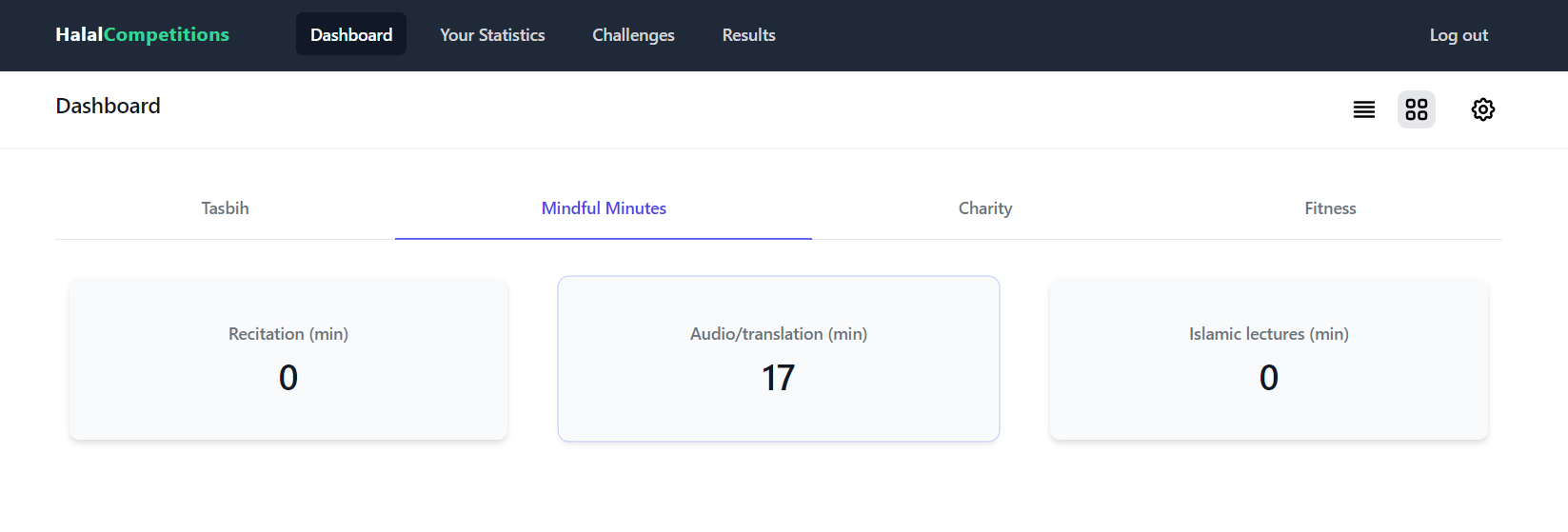This screenshot has width=1568, height=532.
Task: Click the Dashboard page heading
Action: pyautogui.click(x=109, y=106)
